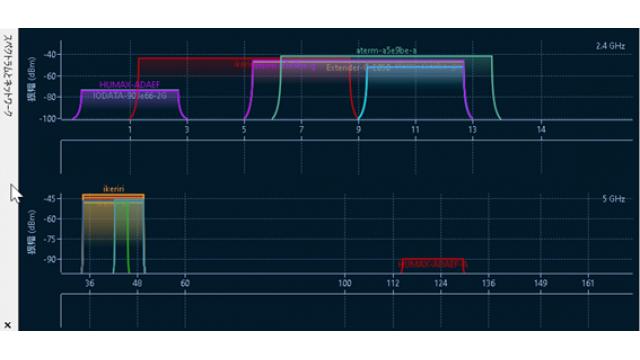Screen dimensions: 640x360
Task: Click channel 3 on the 2.4 GHz axis
Action: [x=187, y=130]
